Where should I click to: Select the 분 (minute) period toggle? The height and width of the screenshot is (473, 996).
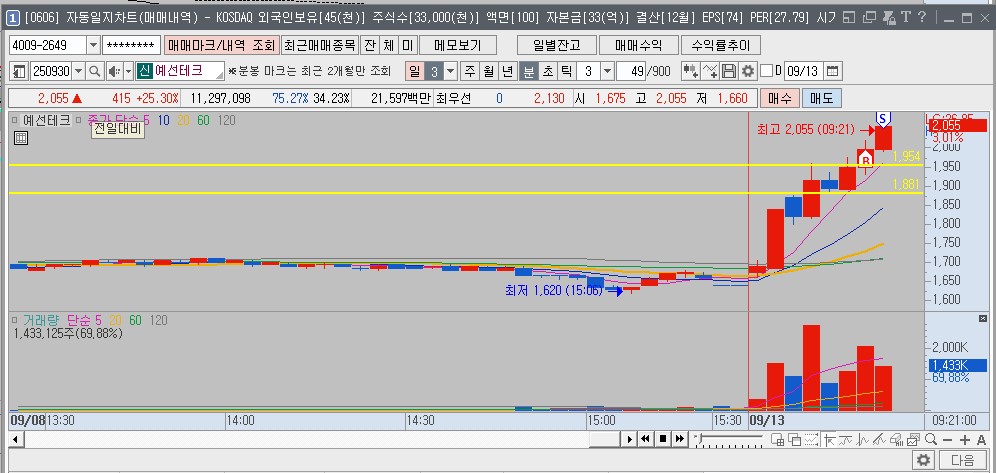[528, 71]
